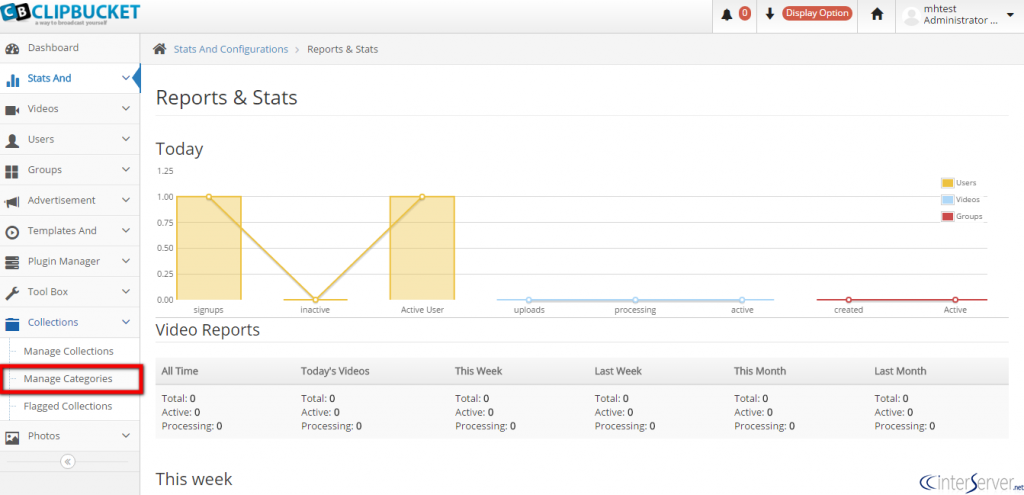1024x495 pixels.
Task: Go to the home icon in header
Action: [877, 14]
